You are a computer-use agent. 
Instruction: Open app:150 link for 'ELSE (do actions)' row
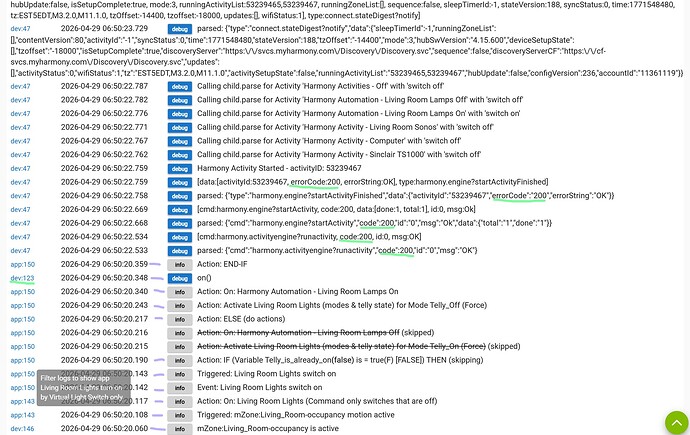[22, 319]
